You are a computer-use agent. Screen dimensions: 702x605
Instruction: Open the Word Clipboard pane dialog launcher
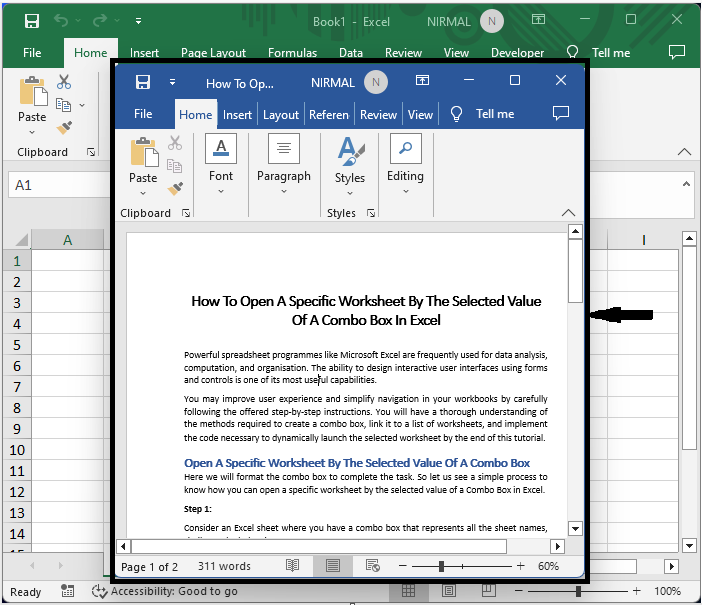(x=187, y=213)
